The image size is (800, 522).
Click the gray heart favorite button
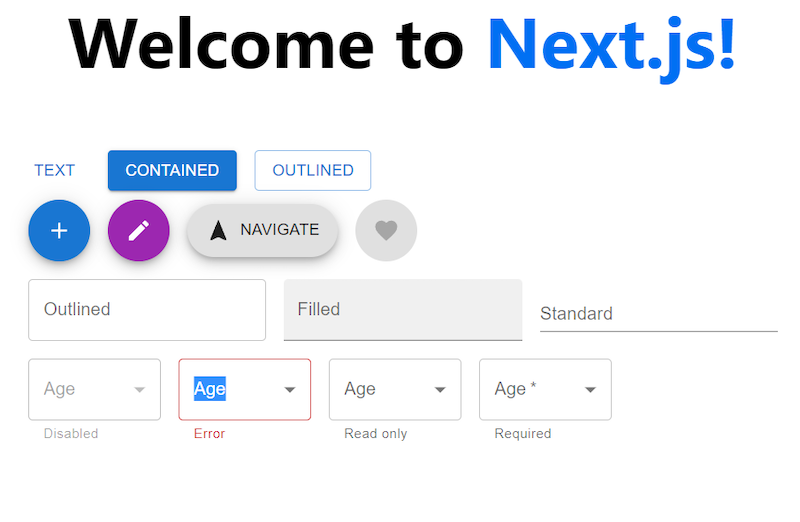(386, 231)
